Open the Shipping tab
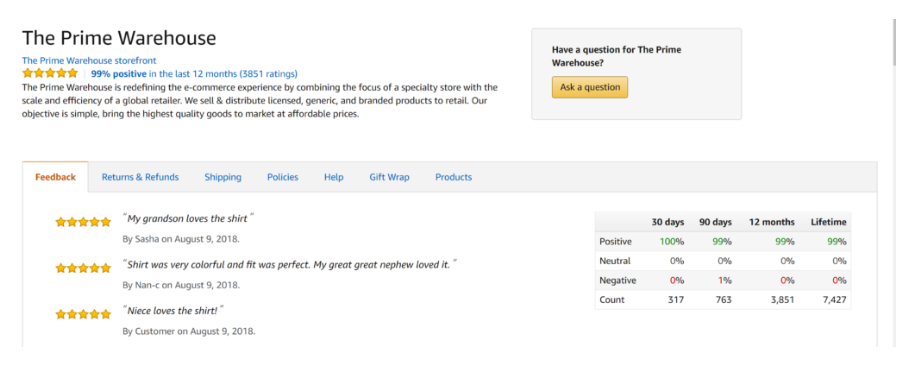The width and height of the screenshot is (905, 367). click(223, 177)
